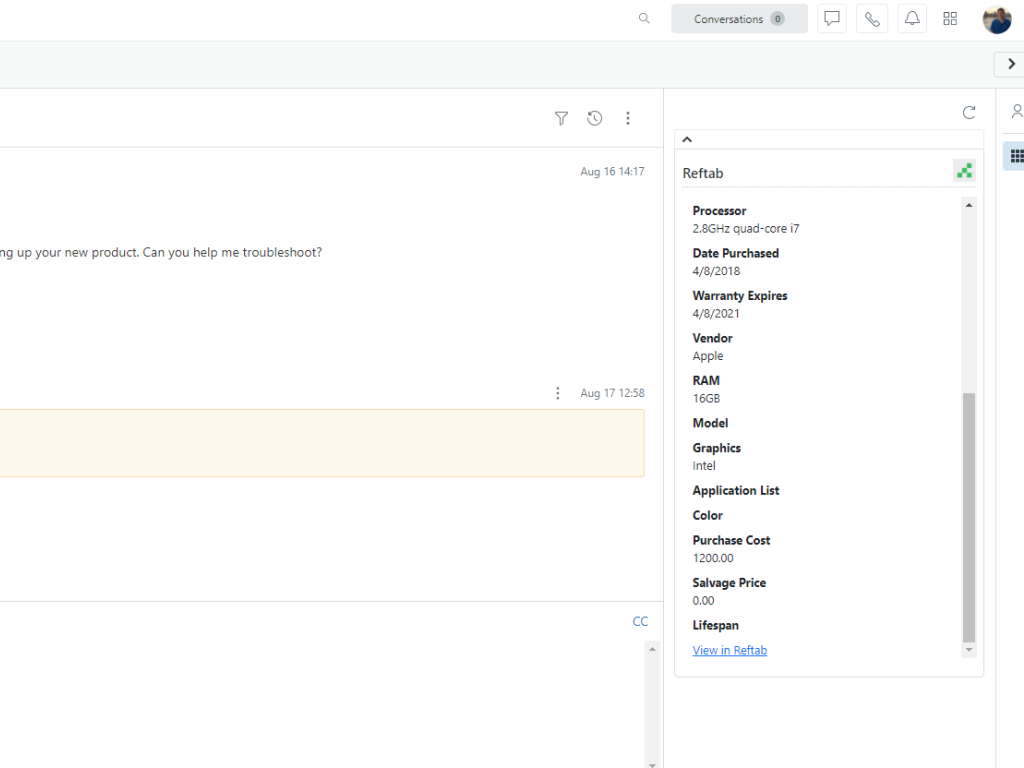Viewport: 1024px width, 768px height.
Task: Open the Conversations panel button
Action: coord(739,19)
